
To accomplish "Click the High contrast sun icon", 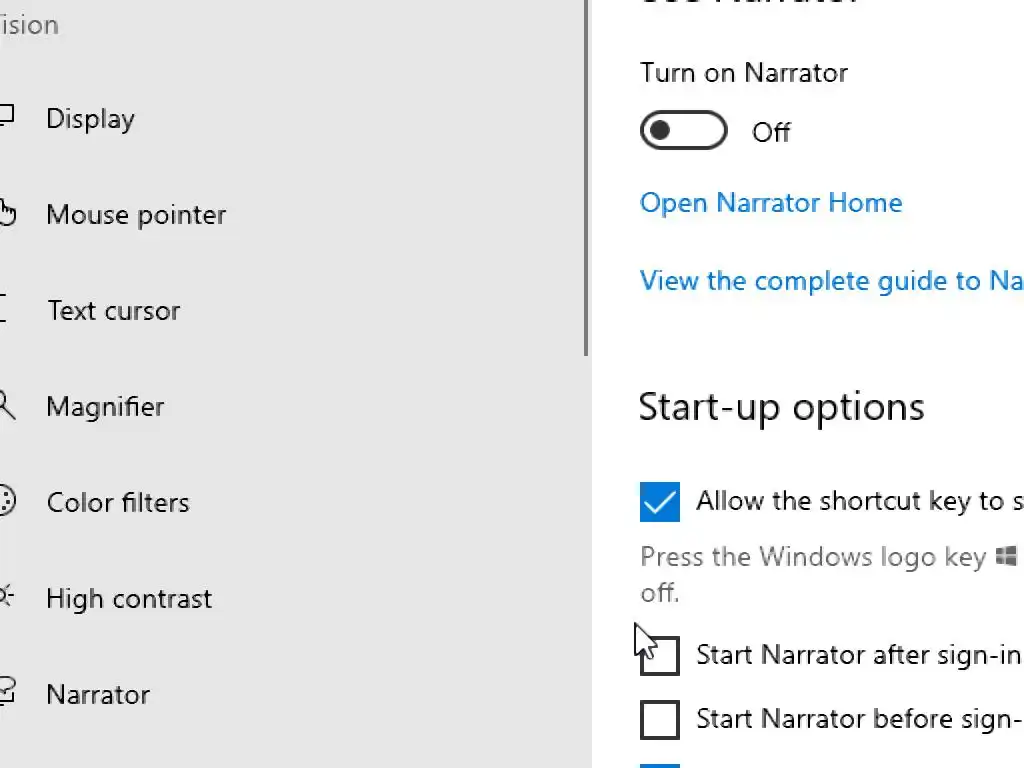I will tap(6, 598).
